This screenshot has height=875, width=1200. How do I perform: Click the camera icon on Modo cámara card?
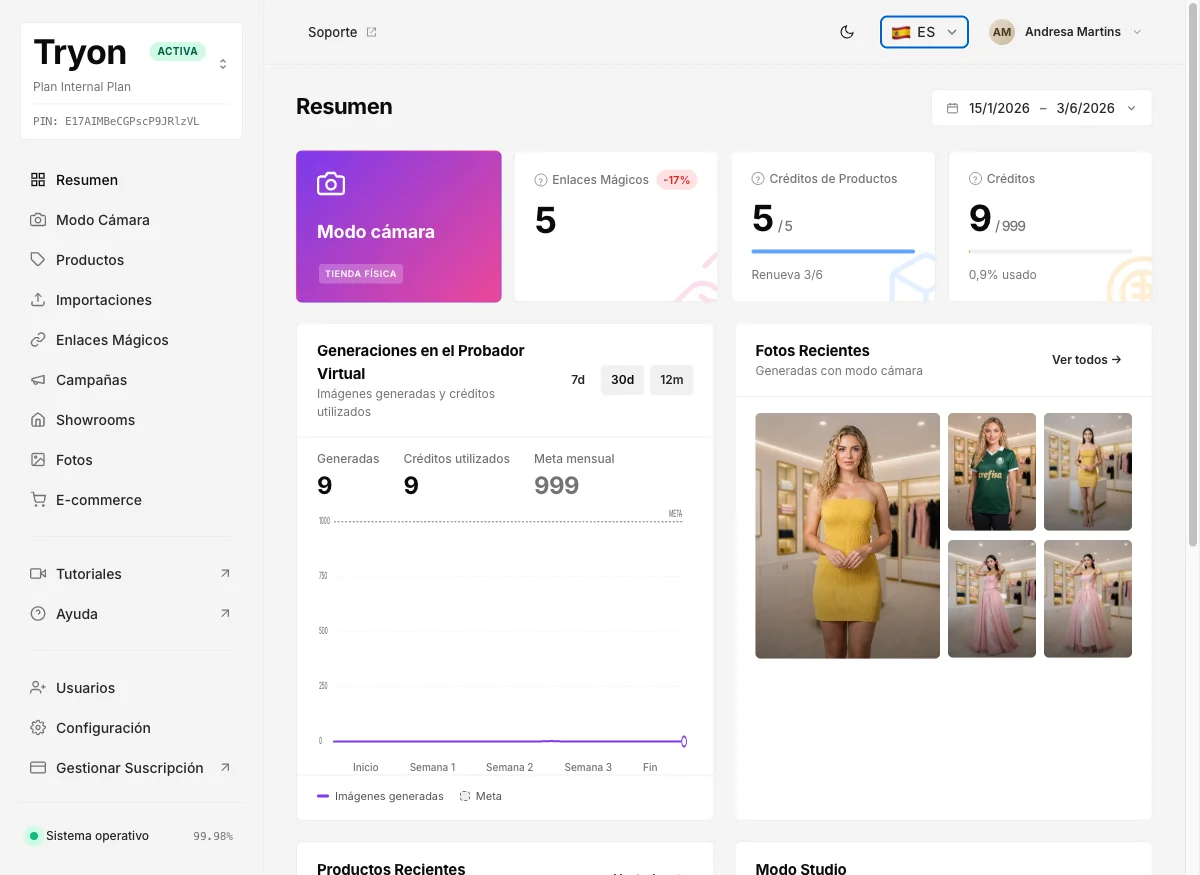(331, 184)
